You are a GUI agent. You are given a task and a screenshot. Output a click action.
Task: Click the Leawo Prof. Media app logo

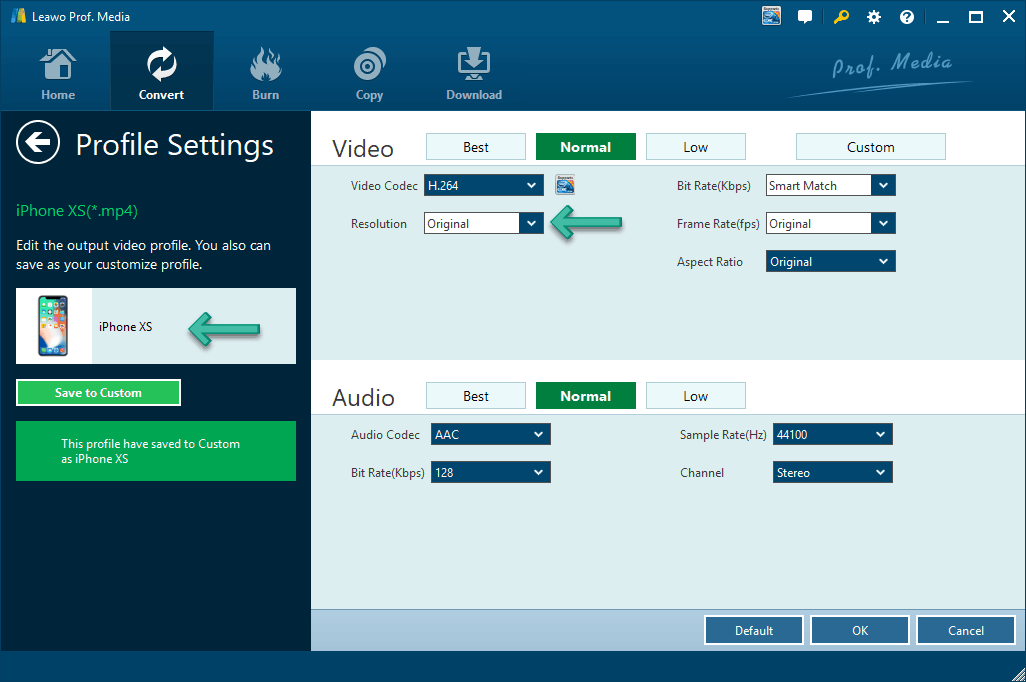tap(18, 16)
